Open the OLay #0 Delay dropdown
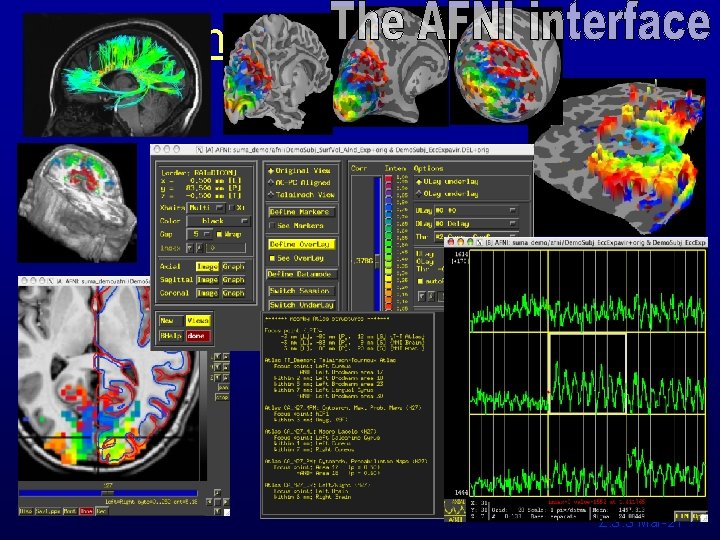The image size is (720, 540). point(475,224)
